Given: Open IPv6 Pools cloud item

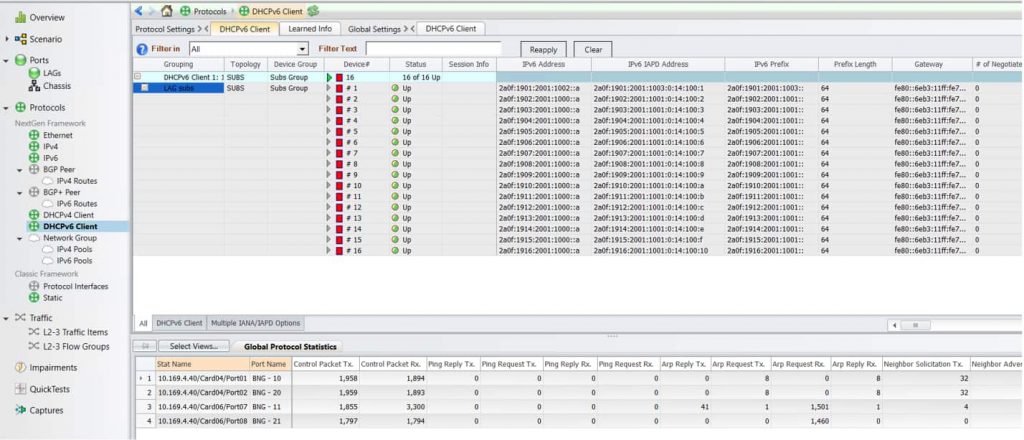Looking at the screenshot, I should (x=67, y=260).
